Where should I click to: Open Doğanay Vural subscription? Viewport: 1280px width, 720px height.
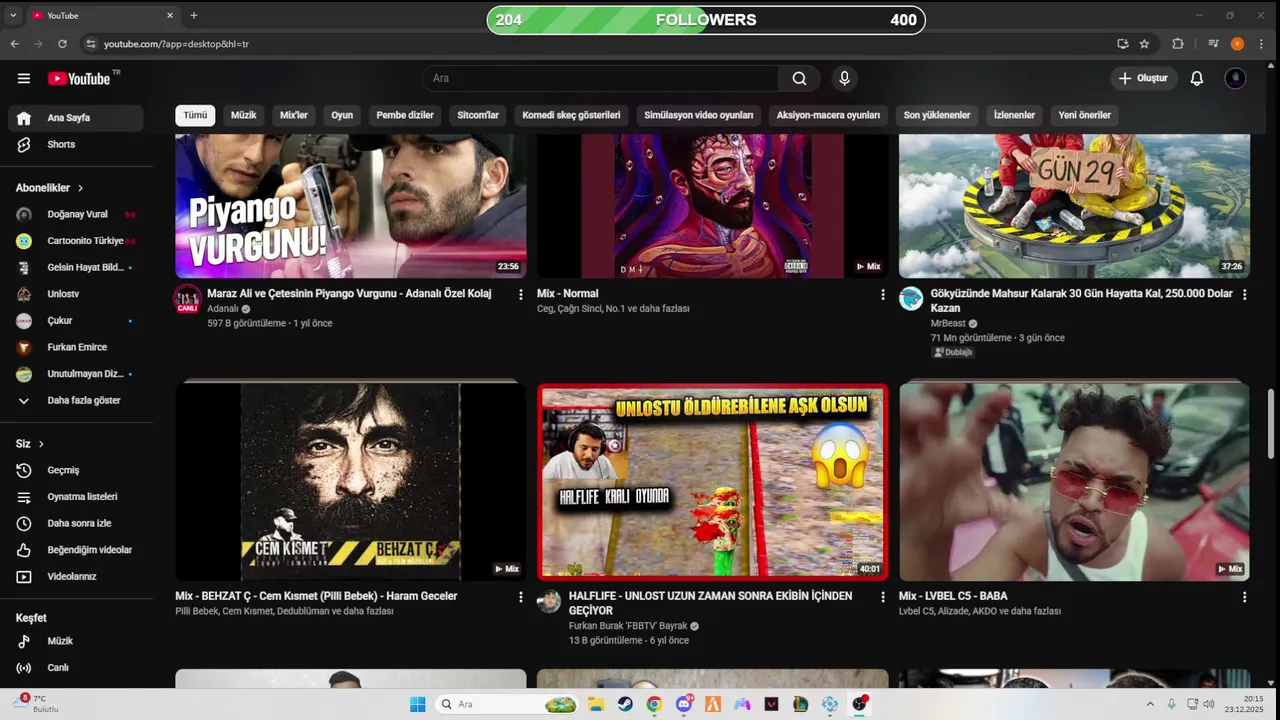click(76, 214)
